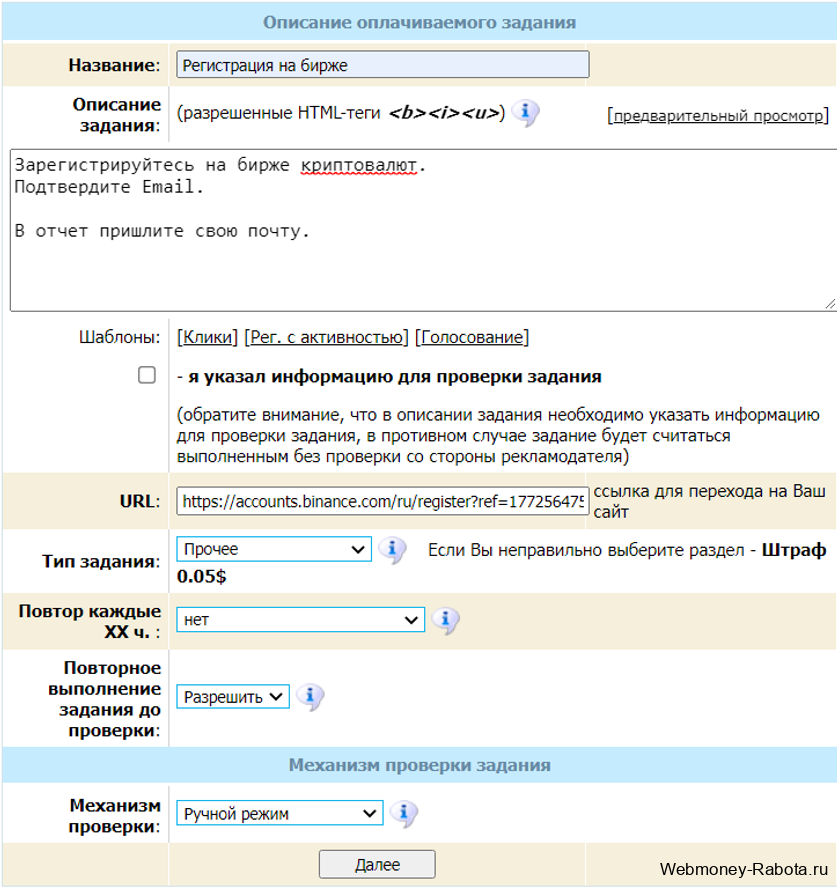Open the Механизм проверки dropdown Ручной режим
Viewport: 837px width, 887px height.
(280, 813)
